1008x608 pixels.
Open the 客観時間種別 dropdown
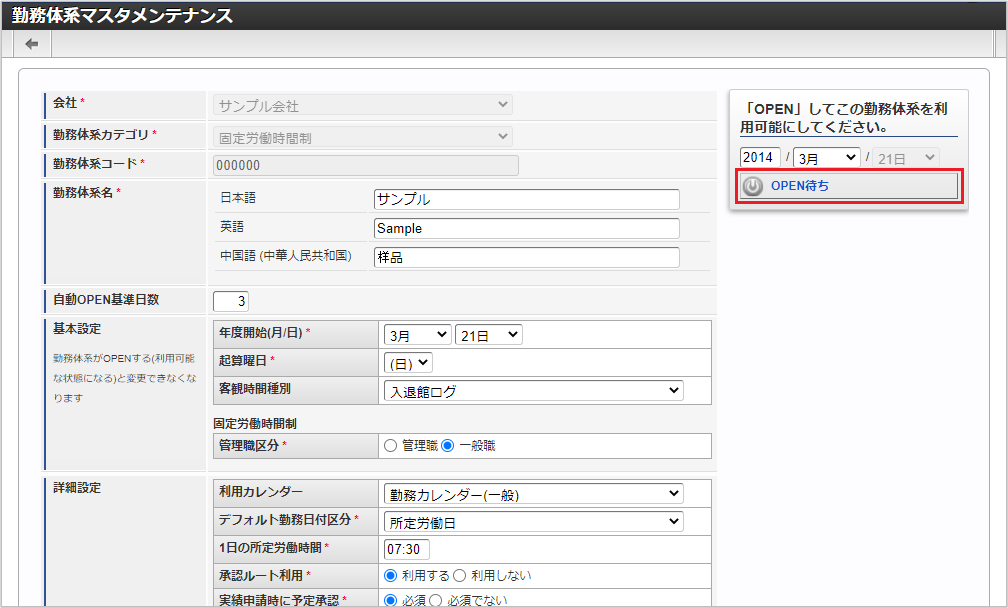click(534, 391)
